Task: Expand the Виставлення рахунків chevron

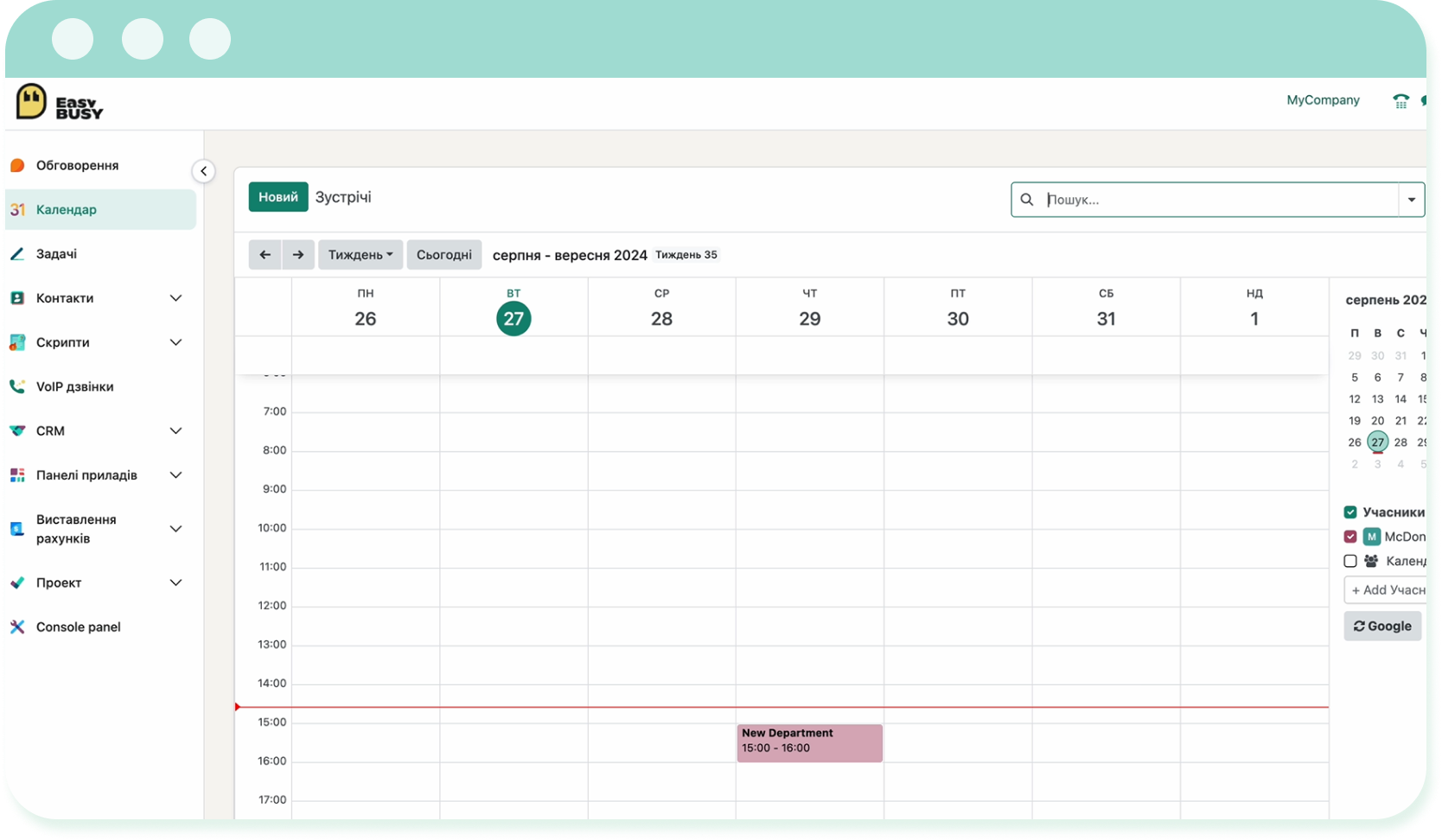Action: 175,528
